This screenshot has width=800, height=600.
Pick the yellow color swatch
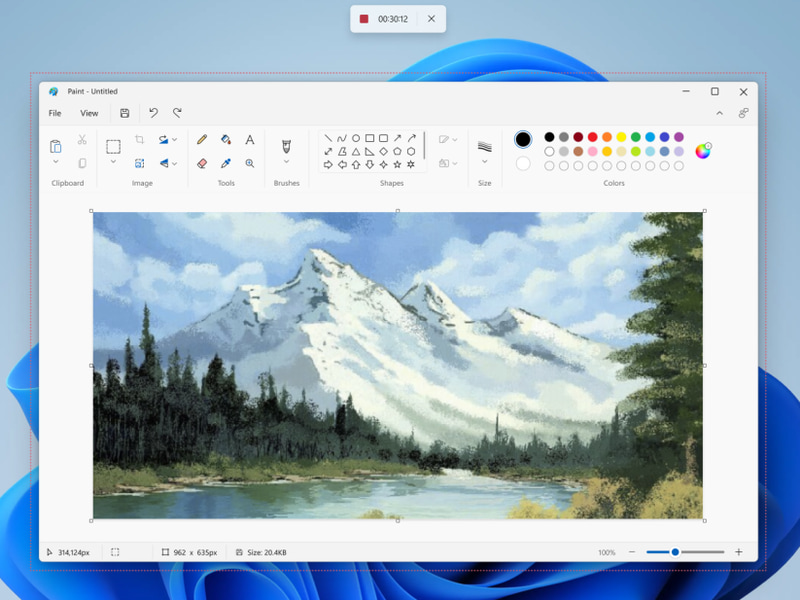tap(621, 137)
